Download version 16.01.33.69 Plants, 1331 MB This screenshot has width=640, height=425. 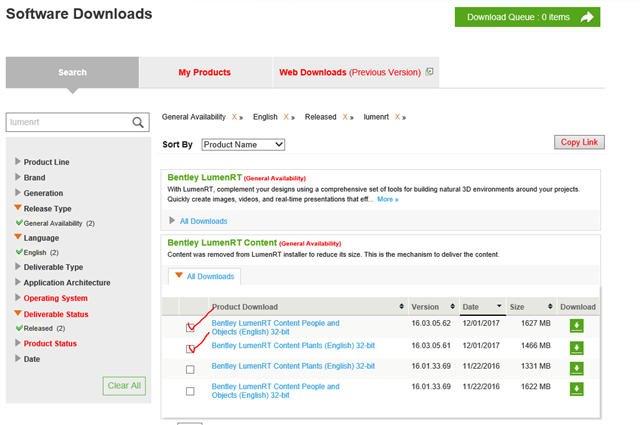pos(576,368)
